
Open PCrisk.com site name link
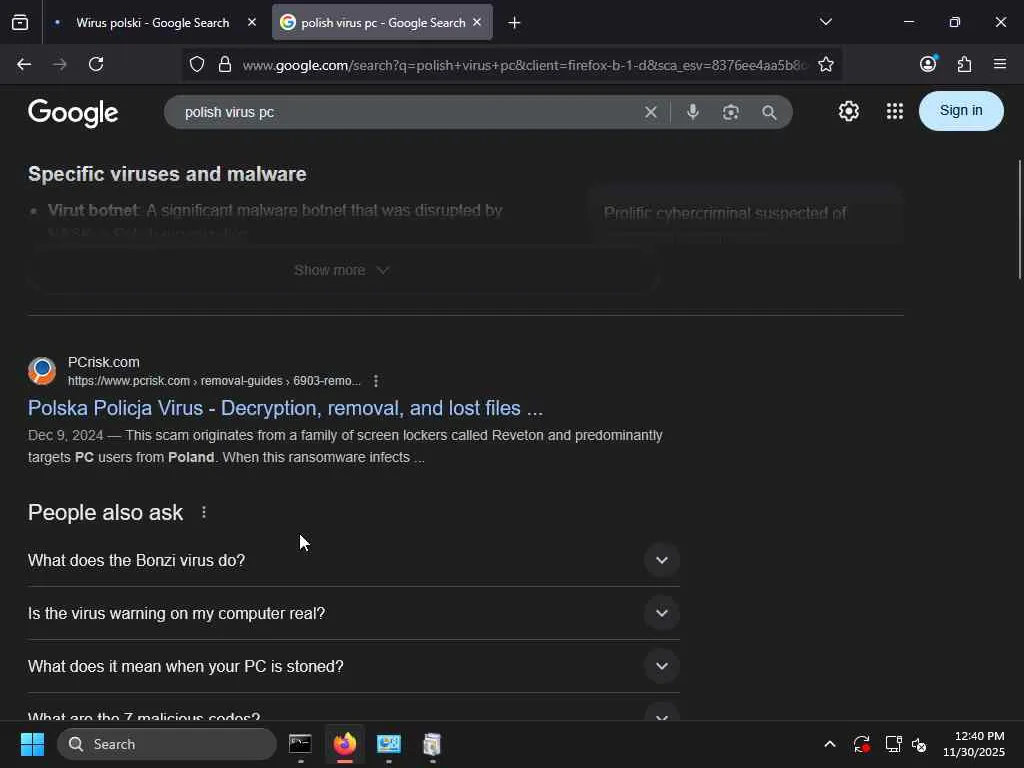104,362
